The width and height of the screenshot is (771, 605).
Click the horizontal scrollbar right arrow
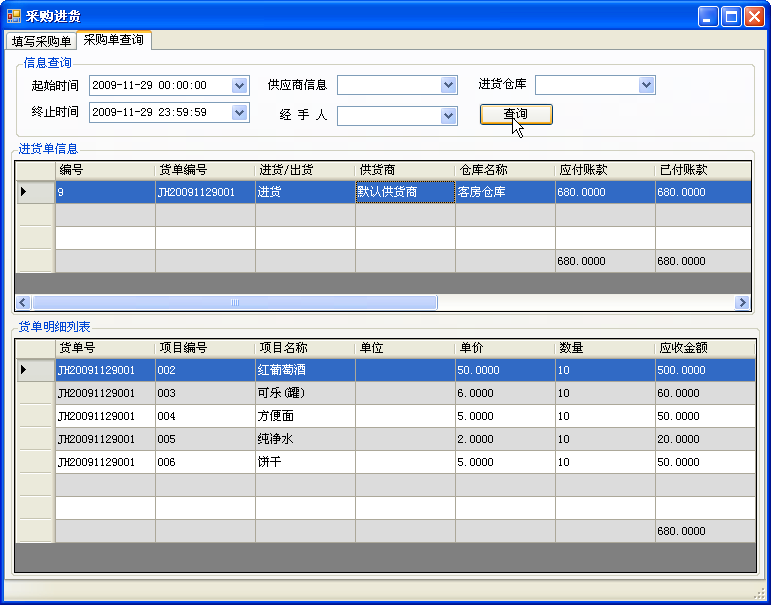pyautogui.click(x=742, y=303)
